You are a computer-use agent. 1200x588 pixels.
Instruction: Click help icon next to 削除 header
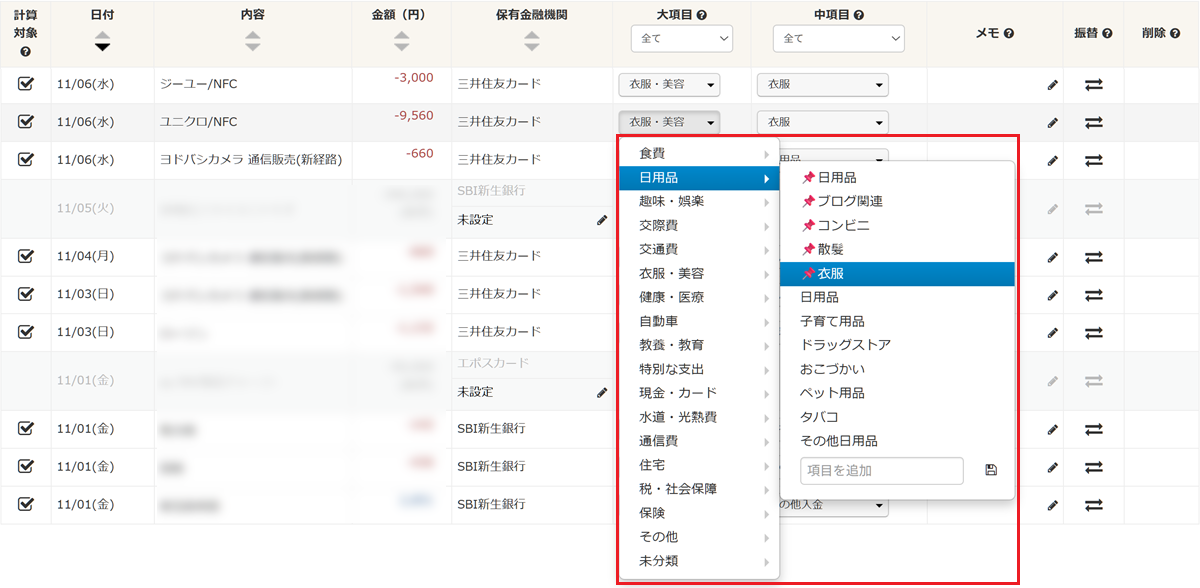(1175, 34)
